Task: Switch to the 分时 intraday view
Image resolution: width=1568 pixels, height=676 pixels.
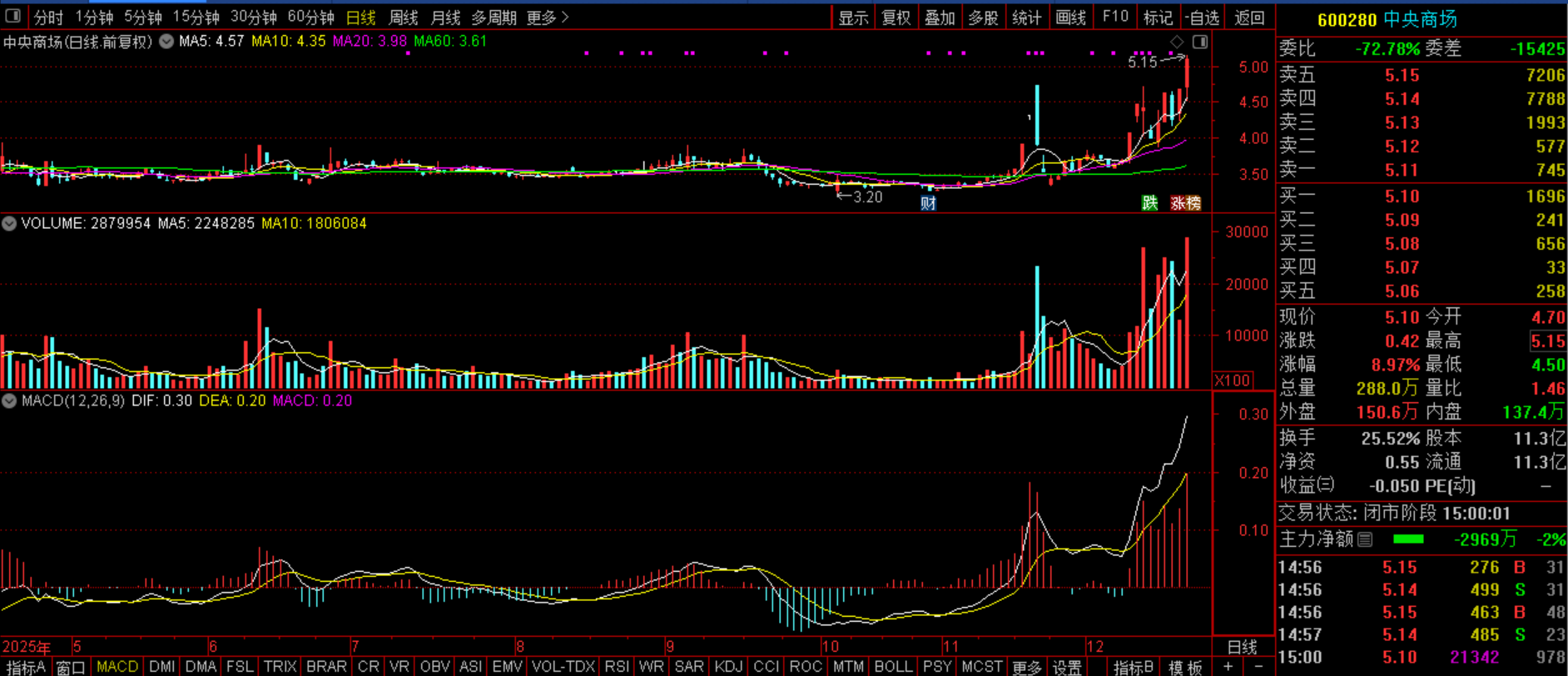Action: 48,17
